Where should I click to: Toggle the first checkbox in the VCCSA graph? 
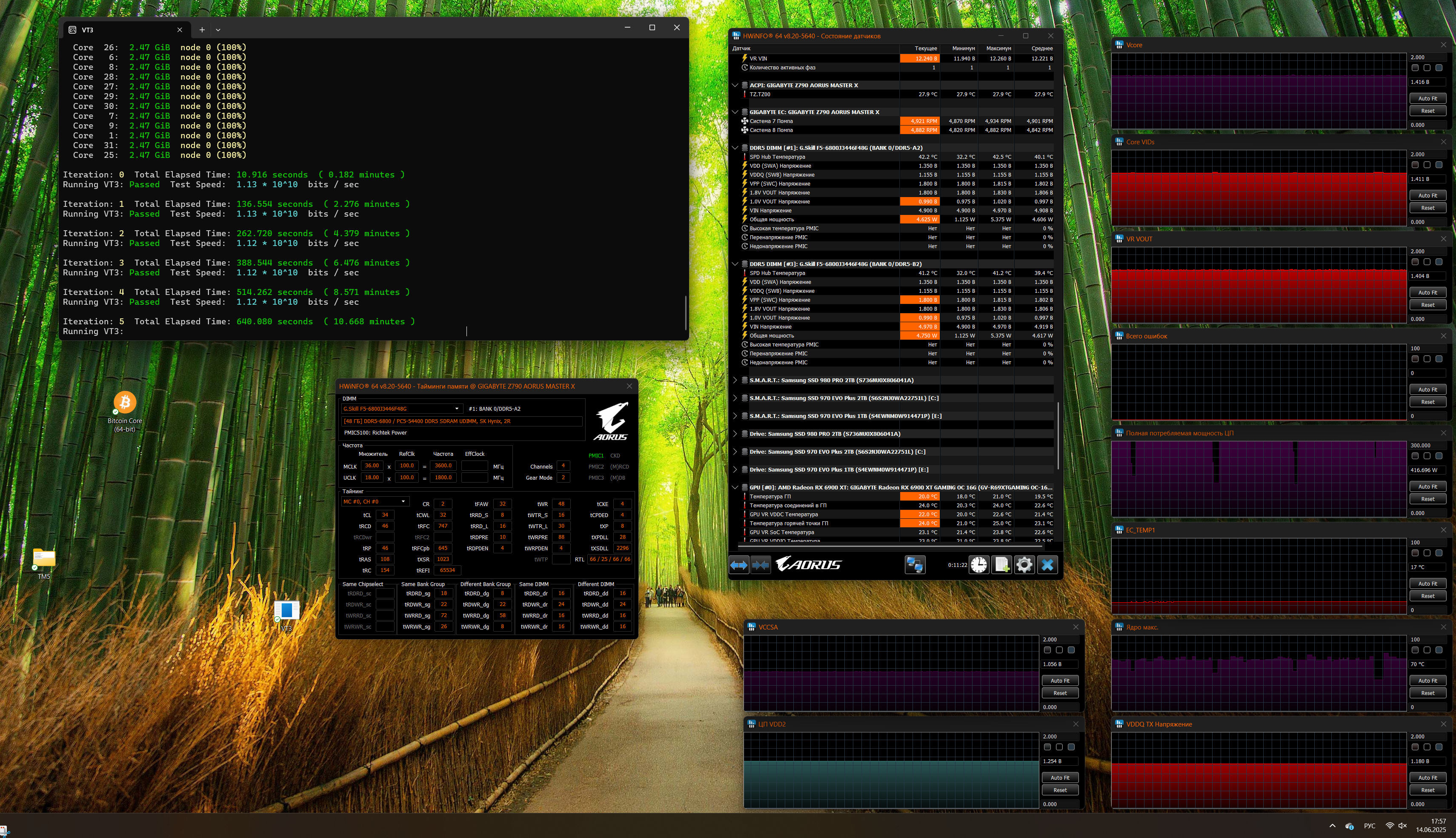coord(1047,650)
